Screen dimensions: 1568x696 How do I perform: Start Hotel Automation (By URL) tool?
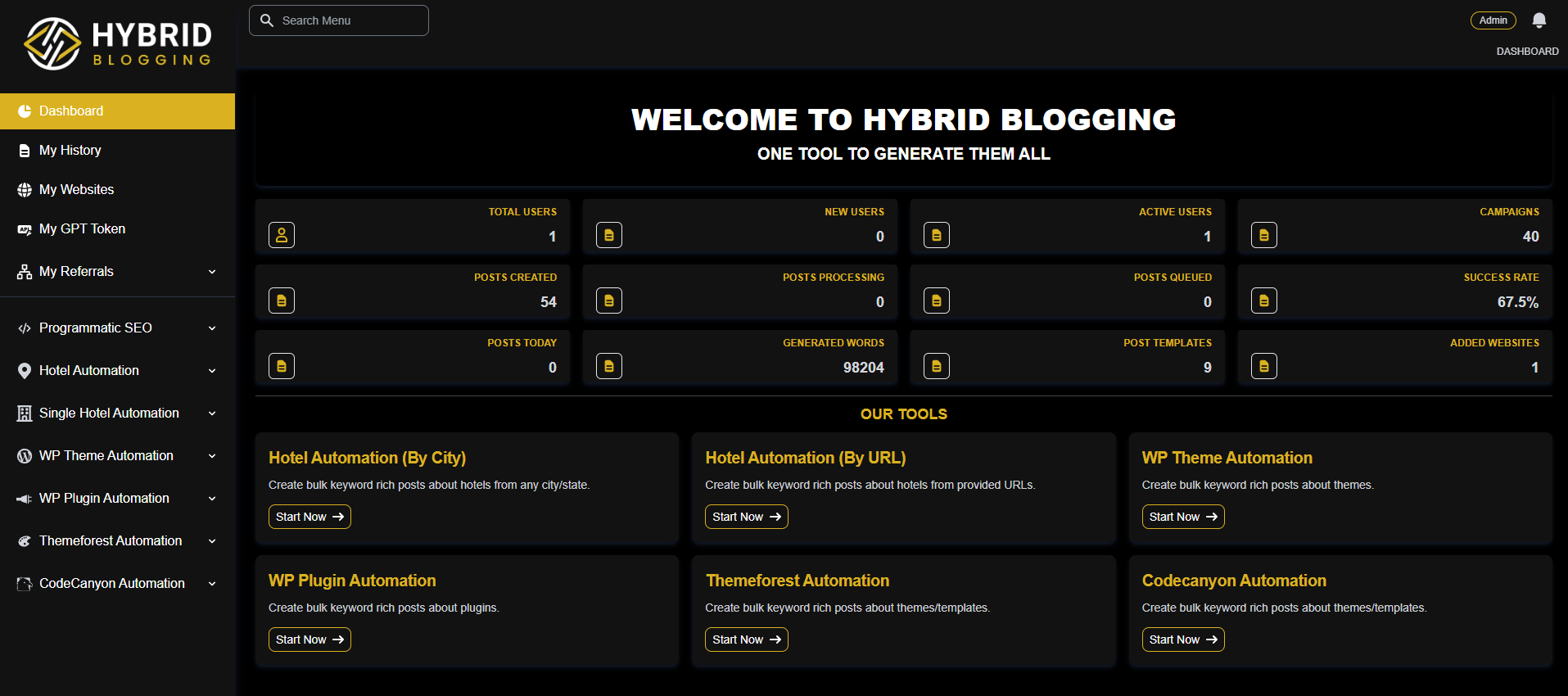[746, 517]
